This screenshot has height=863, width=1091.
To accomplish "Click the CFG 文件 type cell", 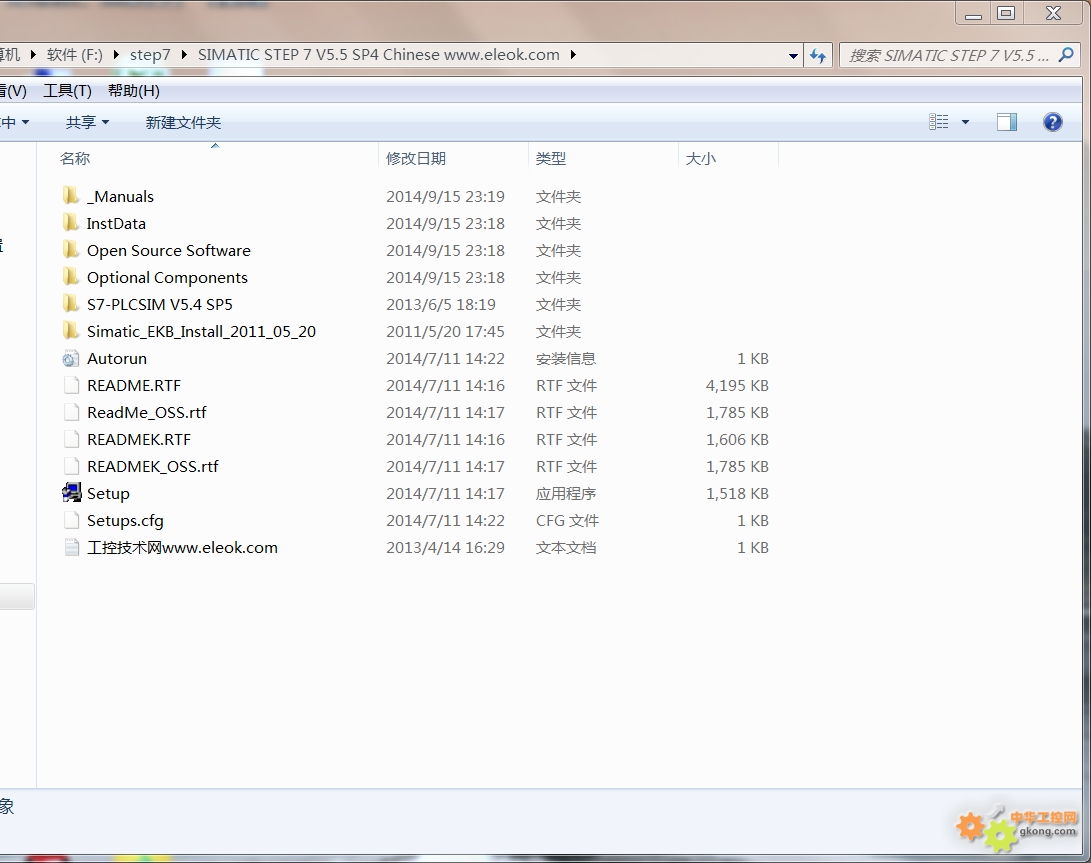I will pyautogui.click(x=567, y=521).
